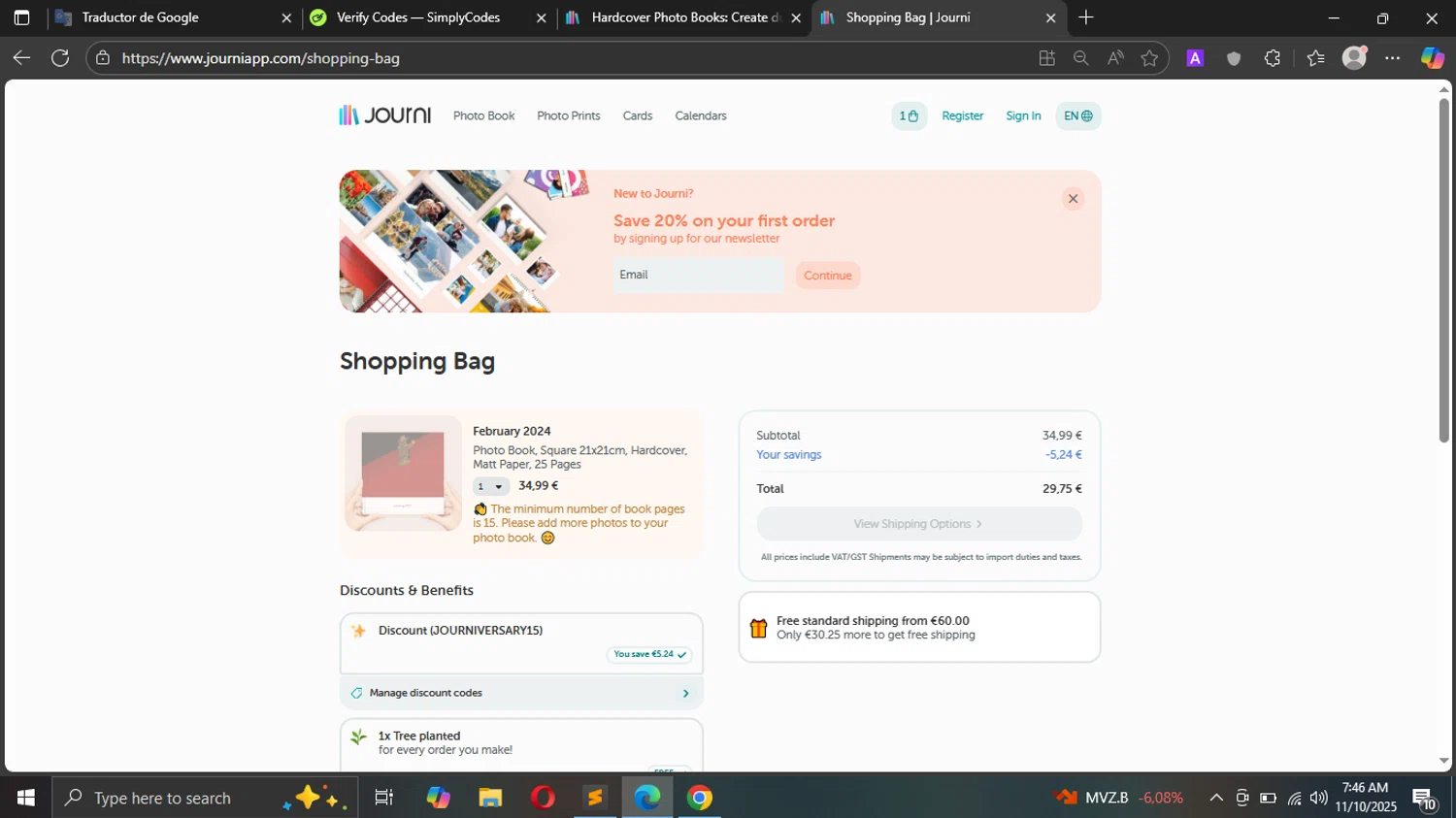1456x818 pixels.
Task: Click the MVZ.B stock widget
Action: pos(1120,798)
